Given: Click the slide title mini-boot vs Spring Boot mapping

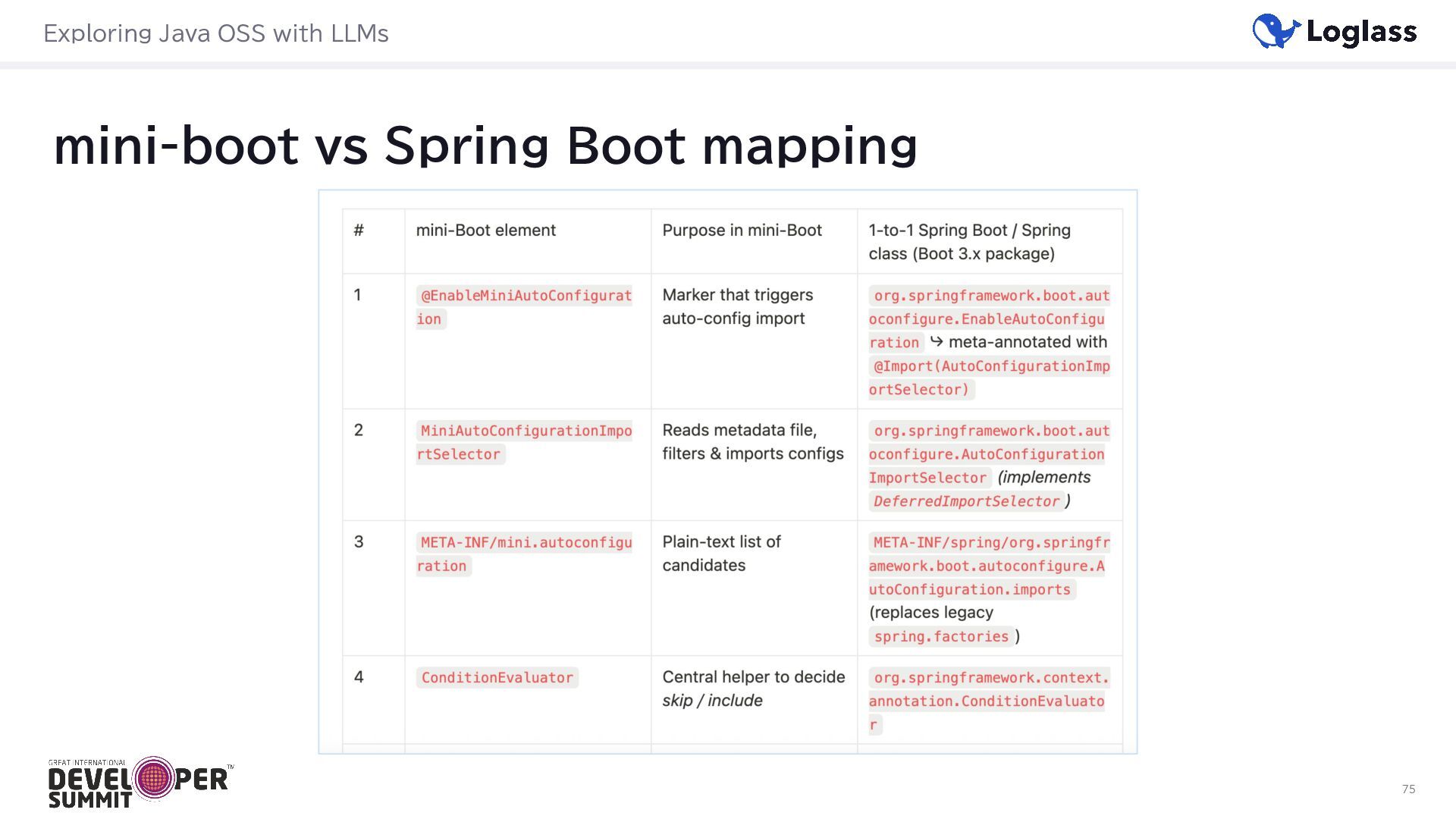Looking at the screenshot, I should tap(485, 145).
